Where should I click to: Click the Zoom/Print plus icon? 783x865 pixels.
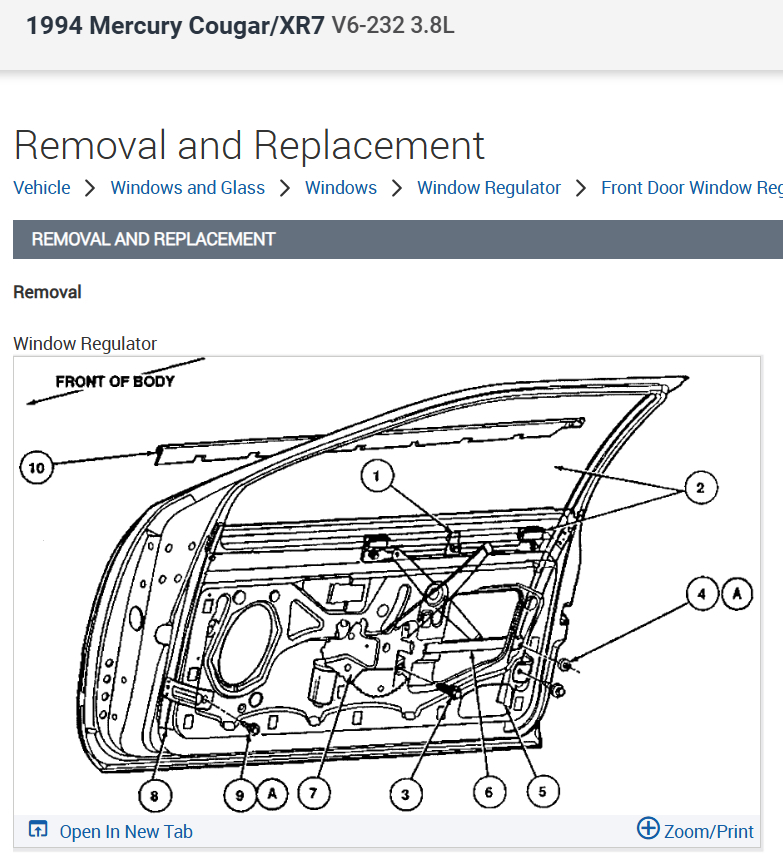click(x=648, y=827)
